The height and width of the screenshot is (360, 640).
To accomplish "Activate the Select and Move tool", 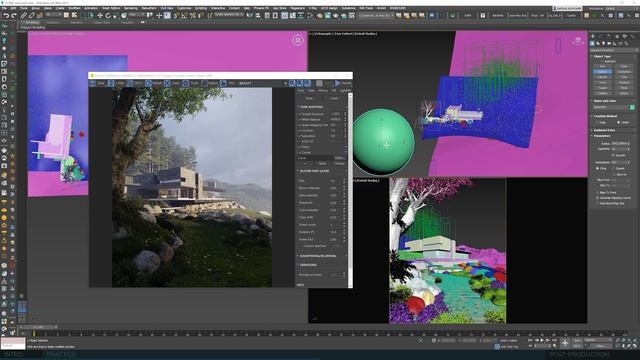I will click(100, 16).
